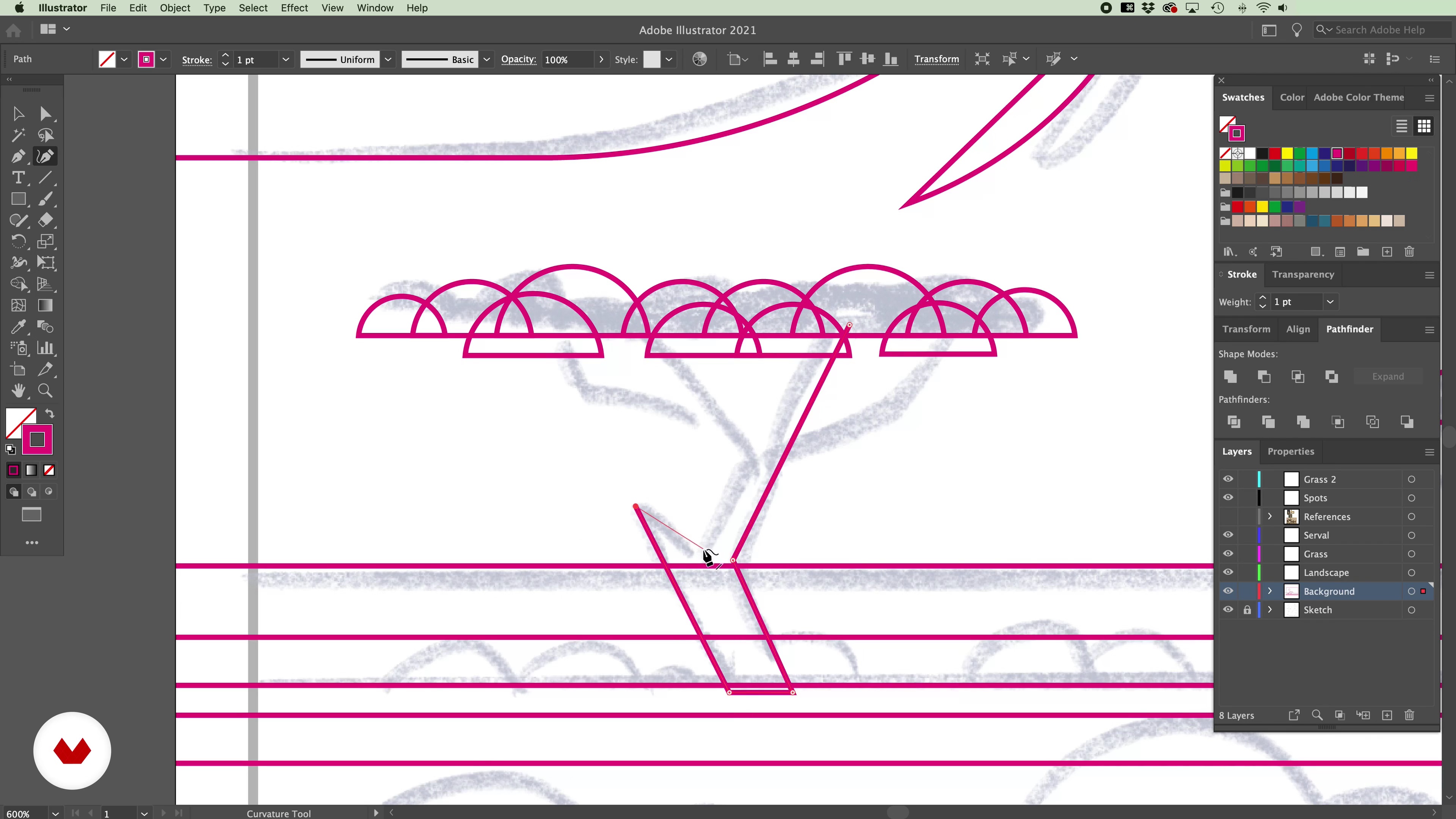
Task: Expand the References layer
Action: click(x=1270, y=516)
